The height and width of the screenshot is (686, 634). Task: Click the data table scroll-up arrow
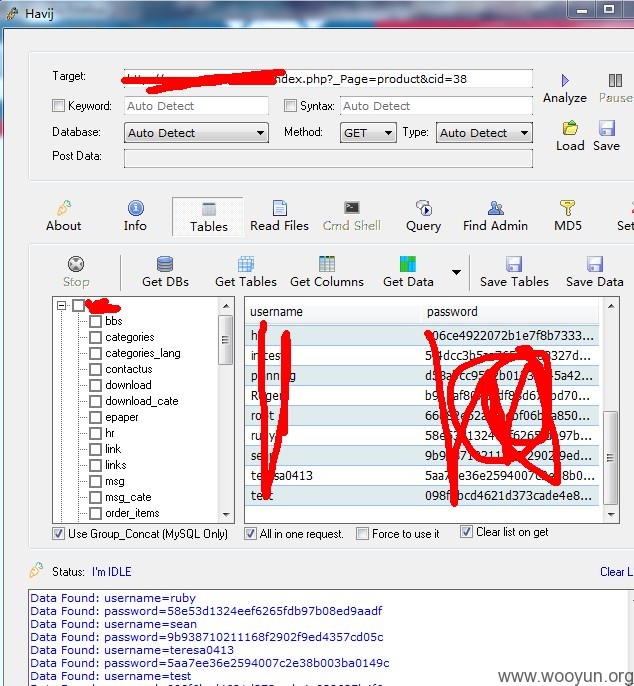pyautogui.click(x=611, y=306)
